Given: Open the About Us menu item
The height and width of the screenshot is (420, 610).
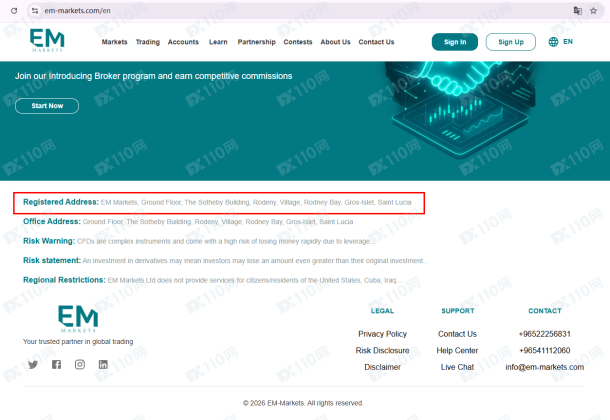Looking at the screenshot, I should click(335, 42).
